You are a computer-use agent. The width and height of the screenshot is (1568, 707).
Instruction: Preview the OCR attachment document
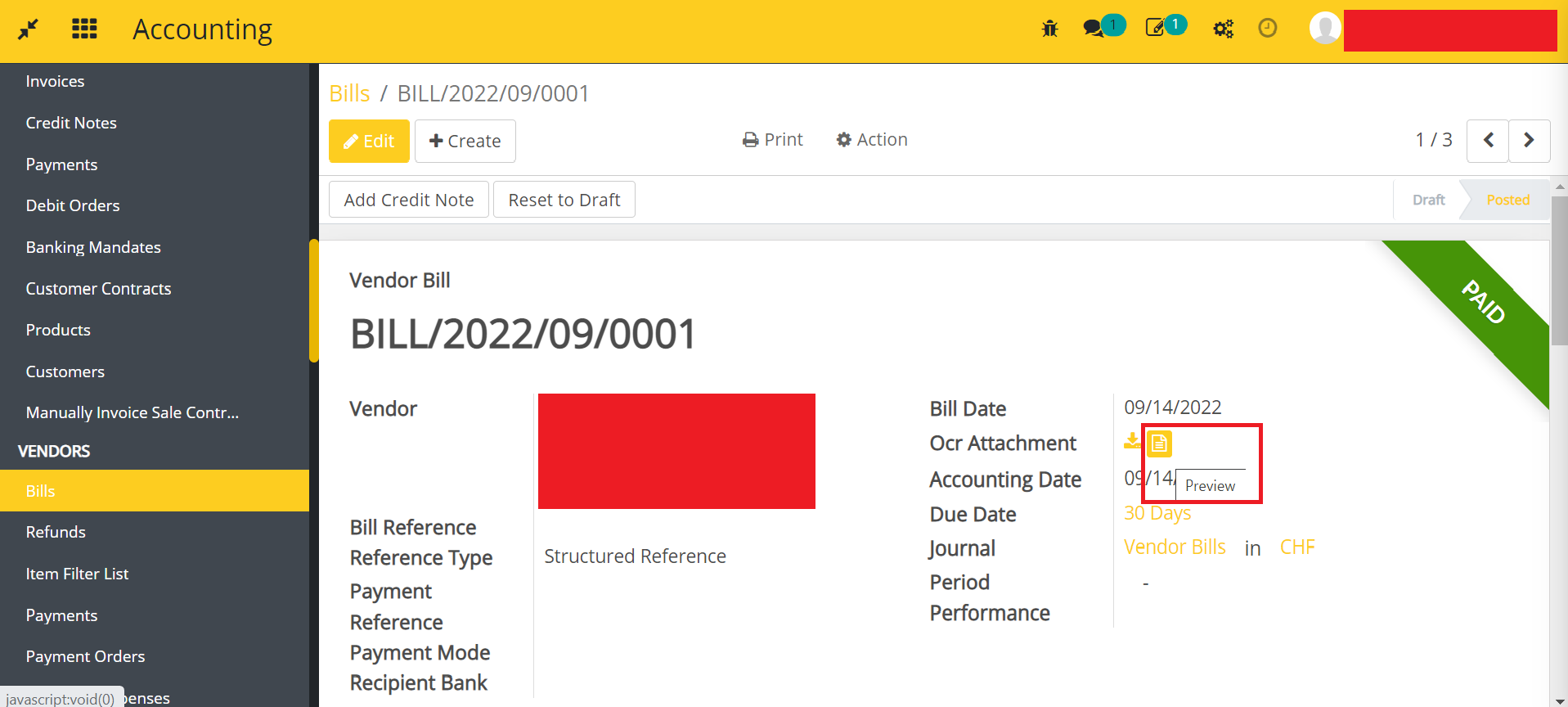[1159, 444]
